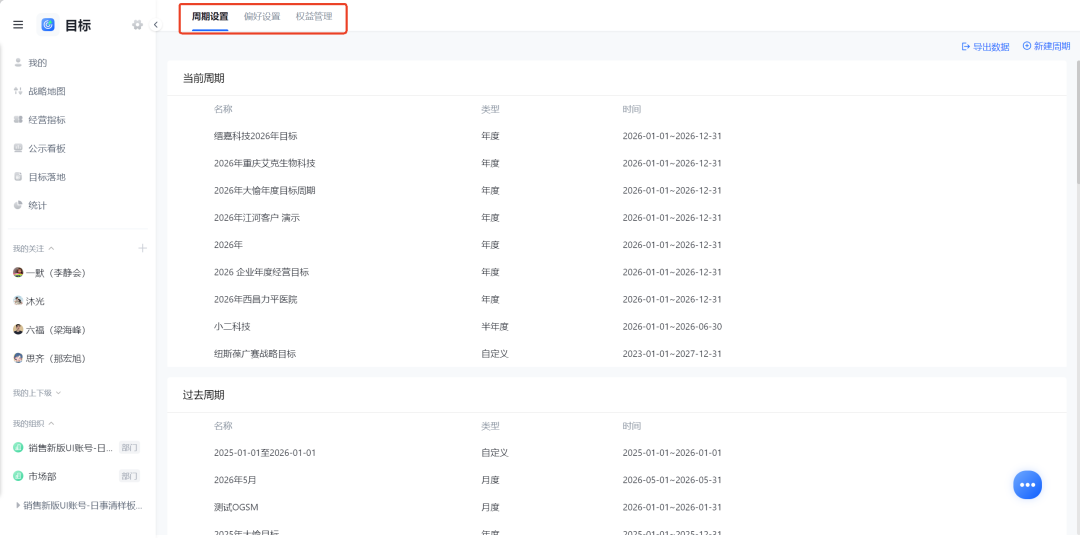Select the 2026年重庆艾克生物科技 row
1080x538 pixels.
click(616, 163)
